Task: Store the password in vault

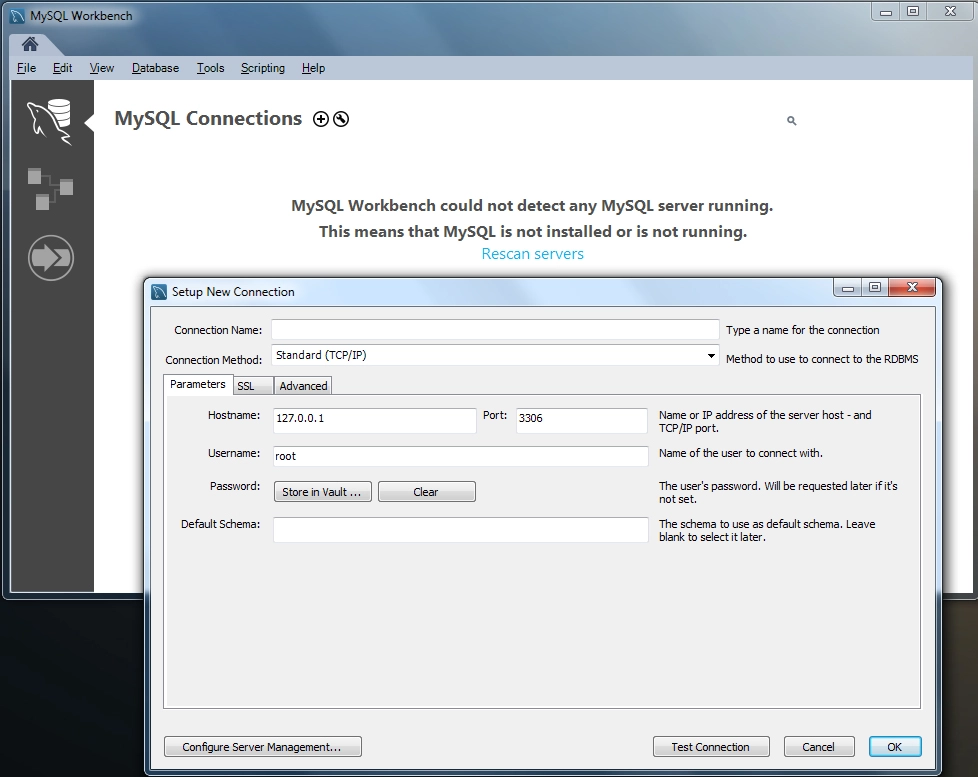Action: click(322, 491)
